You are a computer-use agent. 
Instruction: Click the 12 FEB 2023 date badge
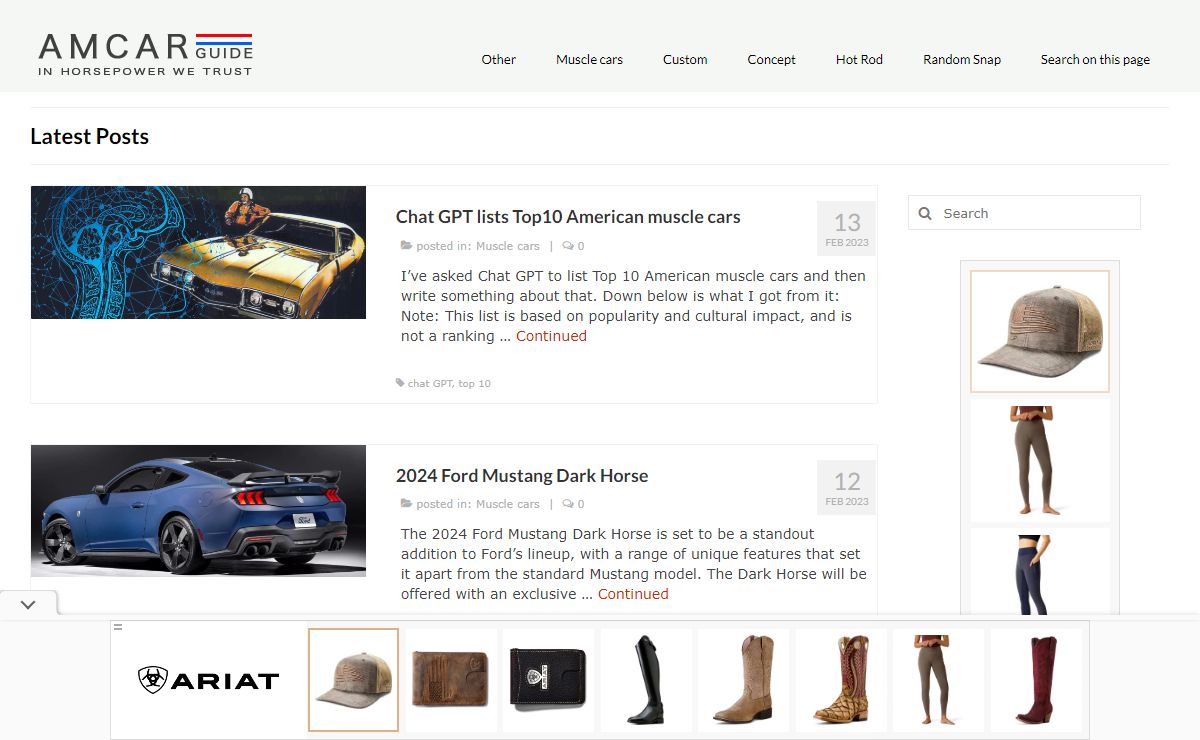[847, 487]
